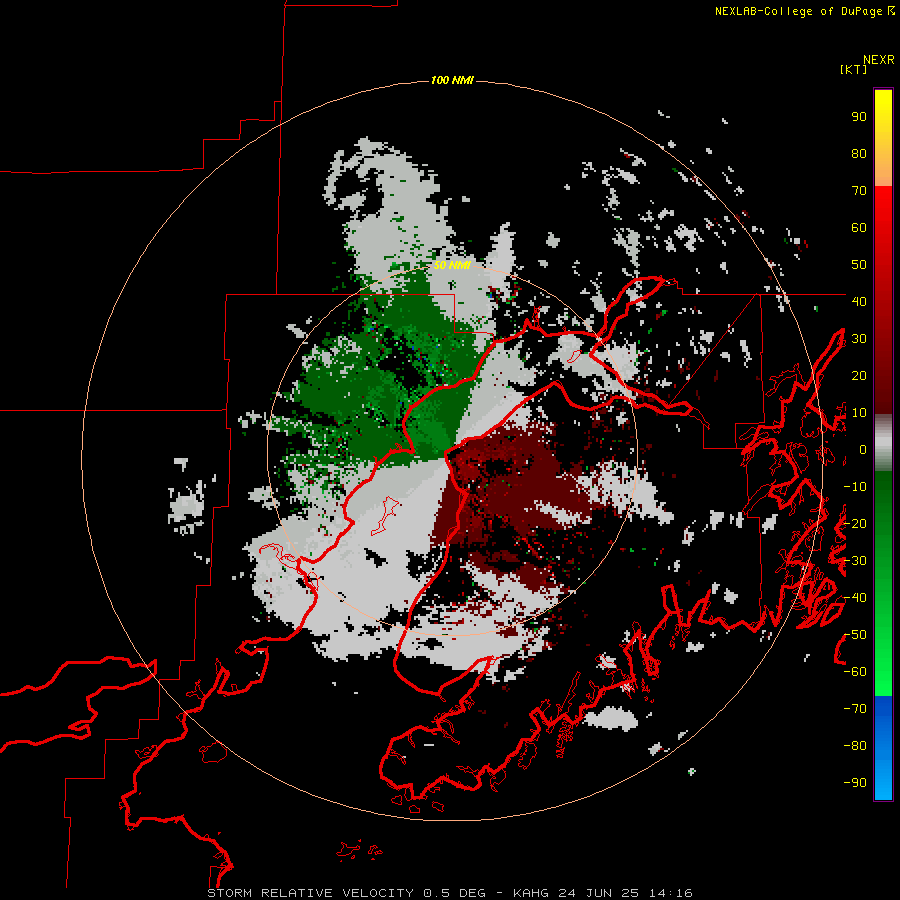Click the [KT] units label

853,69
